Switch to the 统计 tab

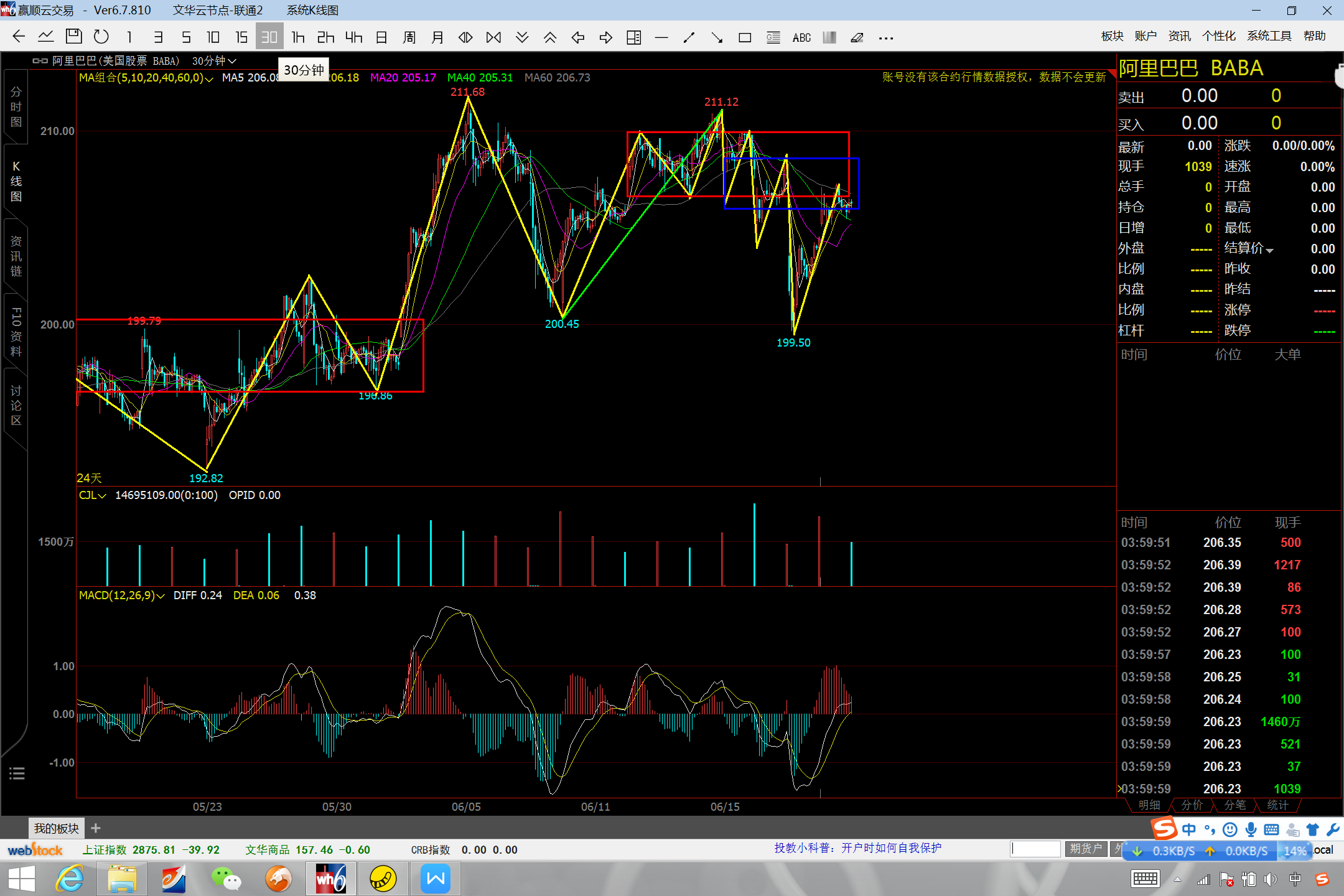click(1278, 805)
